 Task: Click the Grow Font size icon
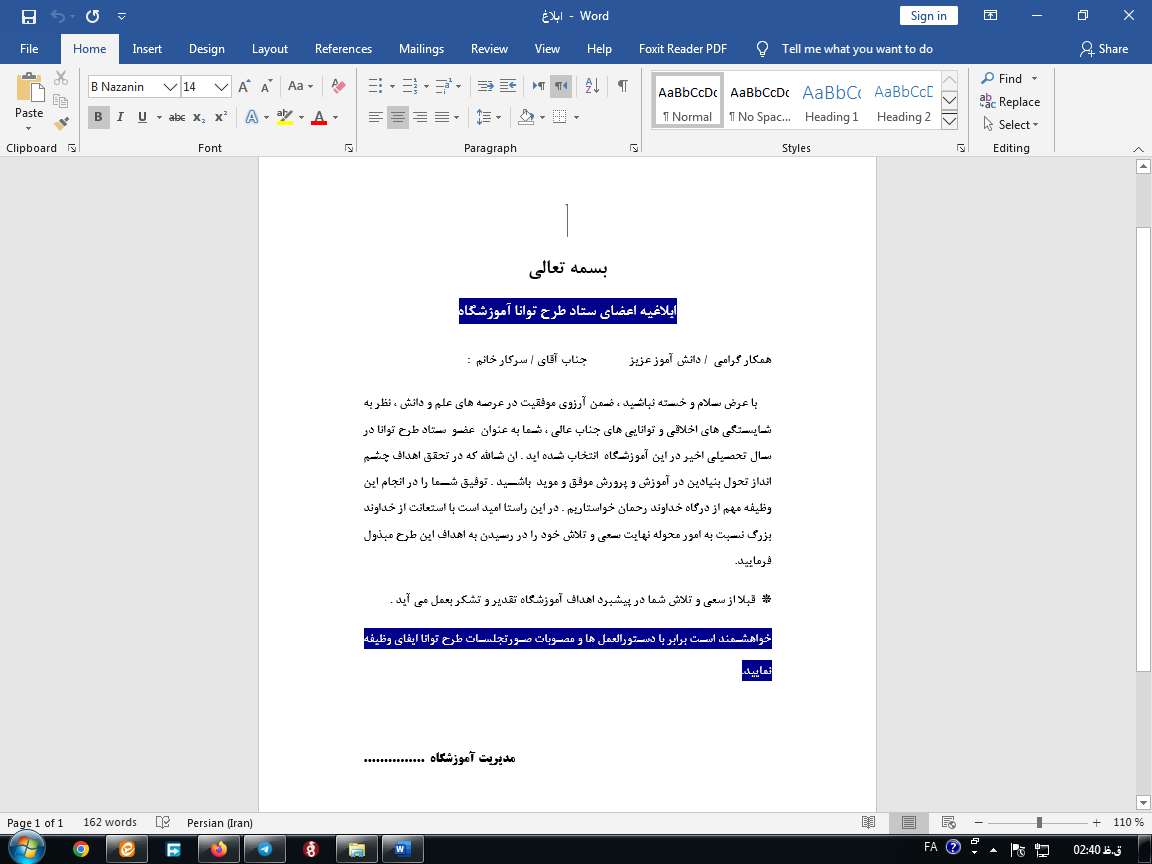point(244,87)
